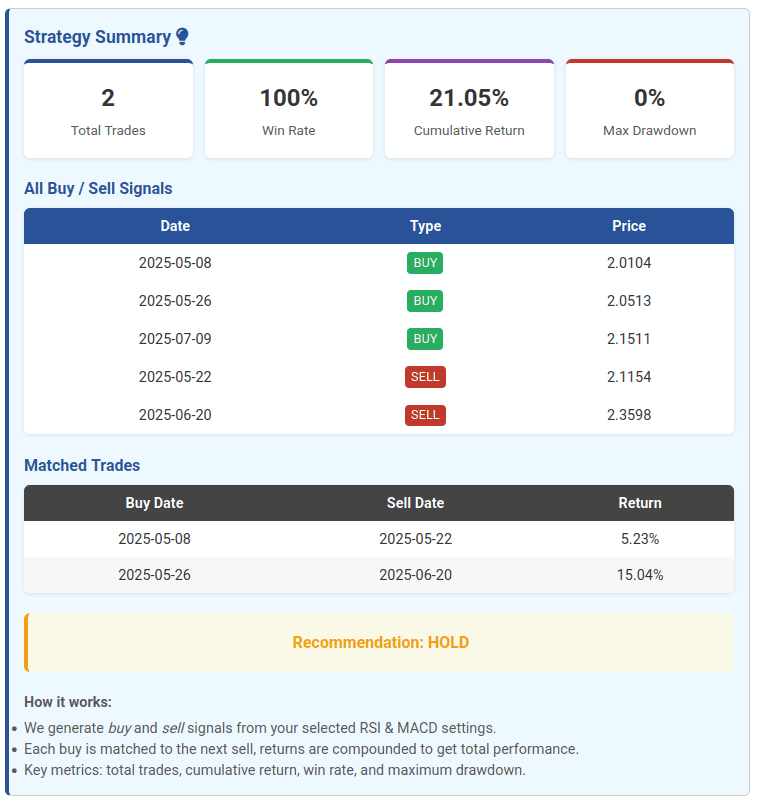Click the Recommendation: HOLD banner

380,642
